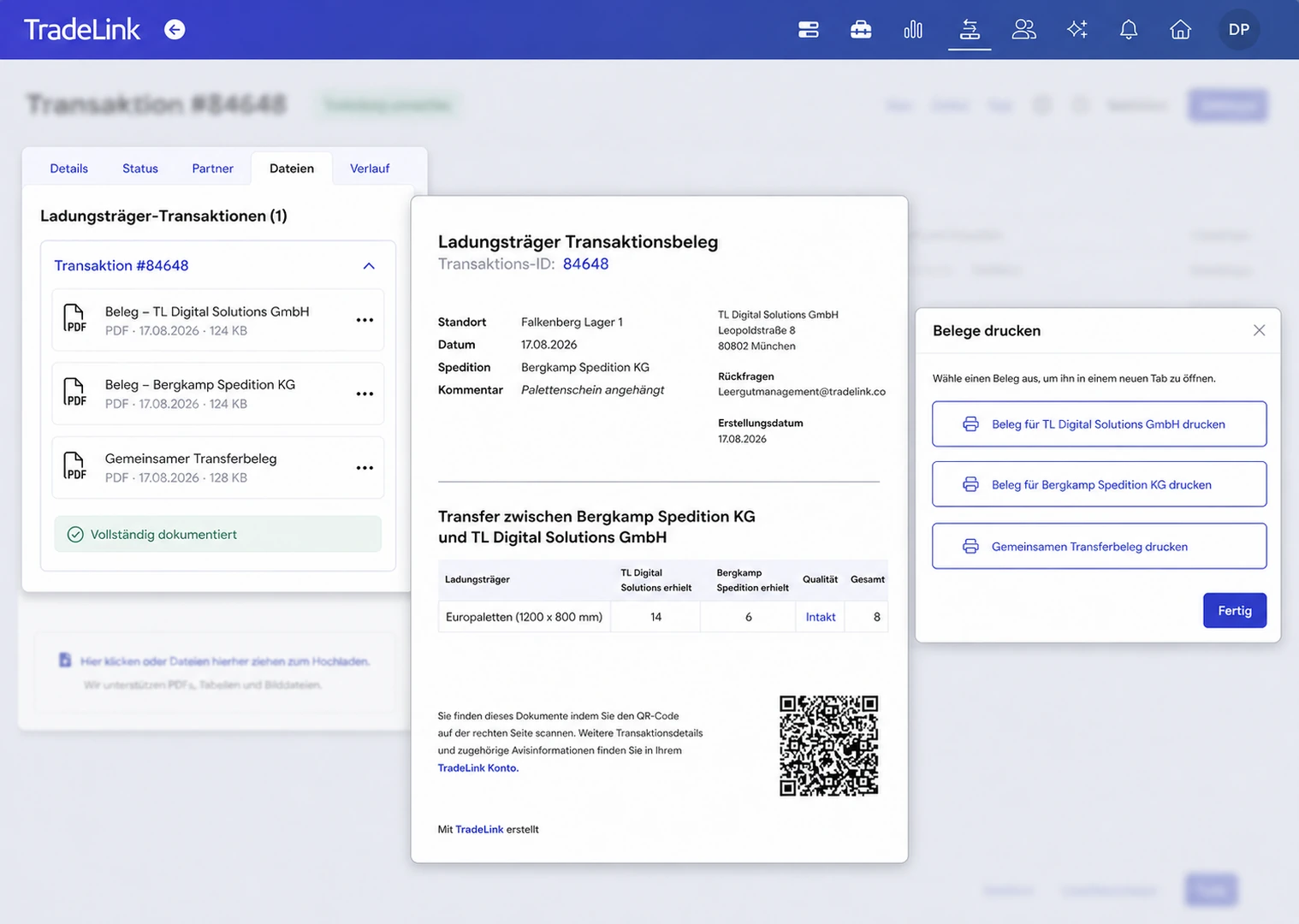The height and width of the screenshot is (924, 1299).
Task: Open more options for Beleg Bergkamp Spedition KG
Action: pos(365,394)
